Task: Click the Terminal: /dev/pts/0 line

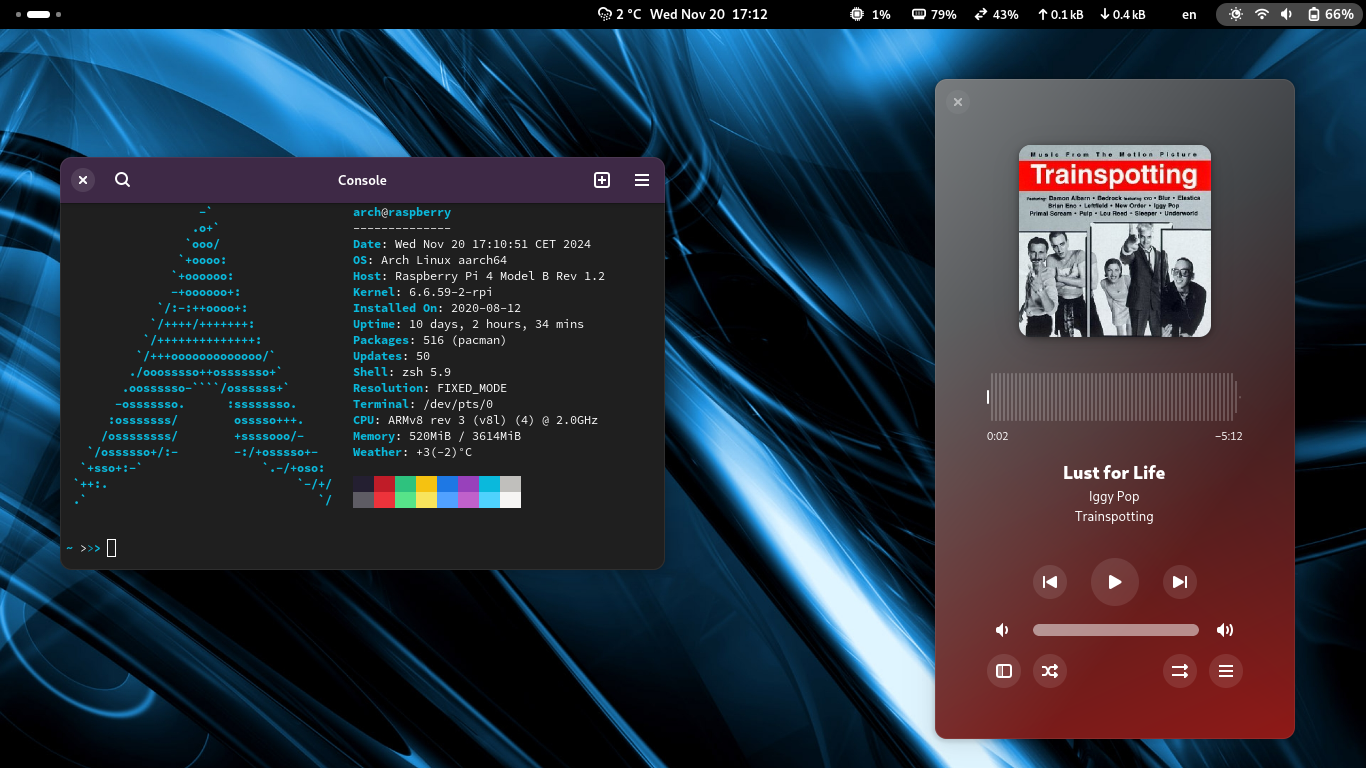Action: pos(423,404)
